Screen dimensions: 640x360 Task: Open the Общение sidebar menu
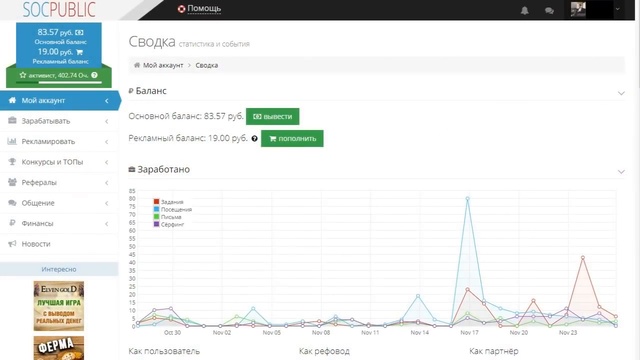[59, 202]
